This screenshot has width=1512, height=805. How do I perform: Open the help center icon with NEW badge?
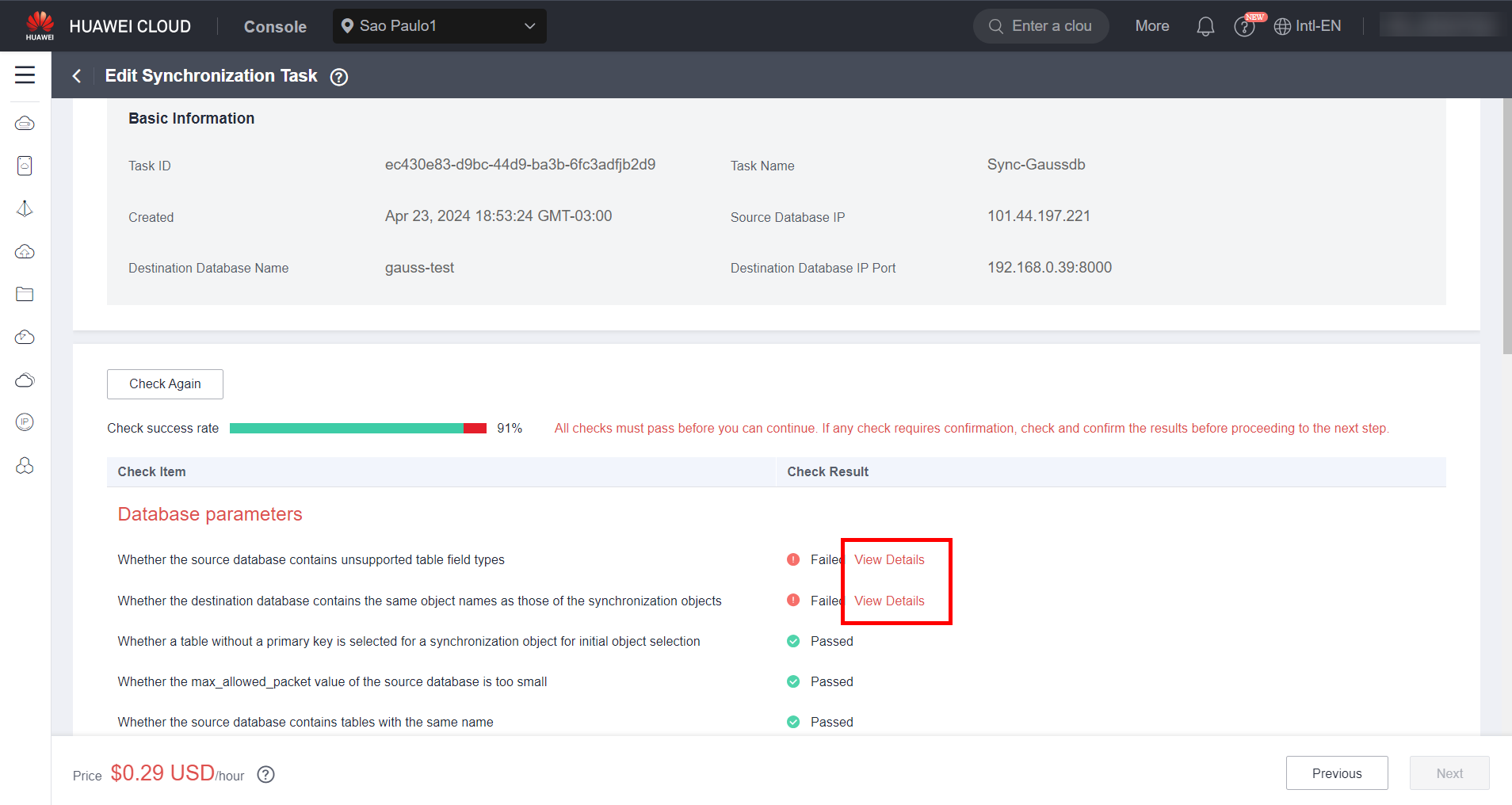pos(1244,27)
